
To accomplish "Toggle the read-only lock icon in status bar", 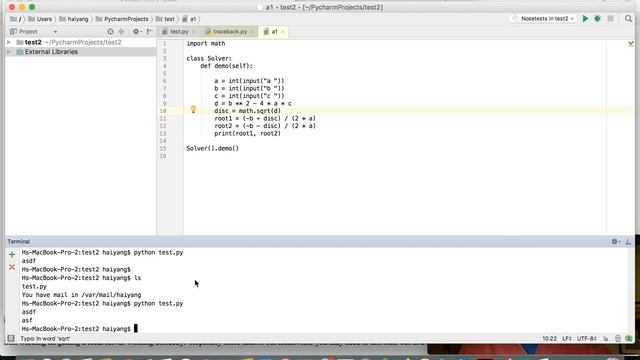I will pos(606,338).
